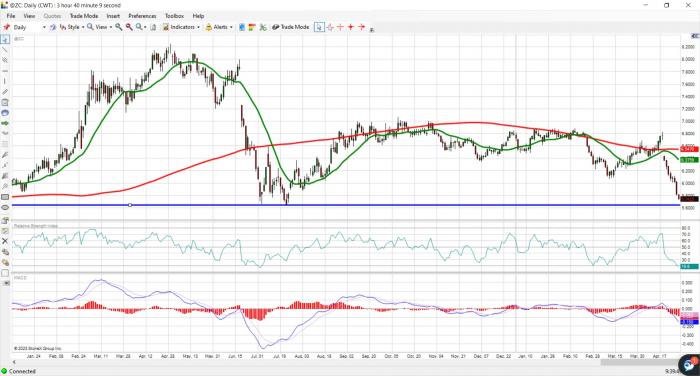Toggle the pin icon beside Daily

pos(7,27)
